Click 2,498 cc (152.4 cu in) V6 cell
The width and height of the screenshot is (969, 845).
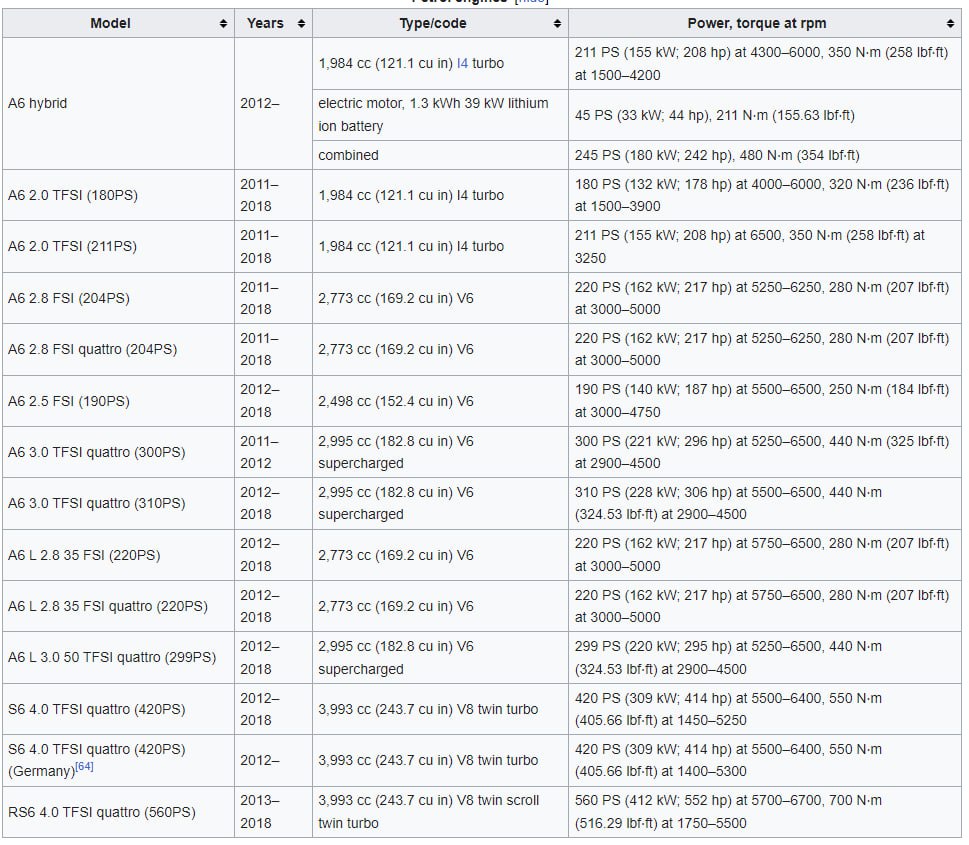(440, 401)
